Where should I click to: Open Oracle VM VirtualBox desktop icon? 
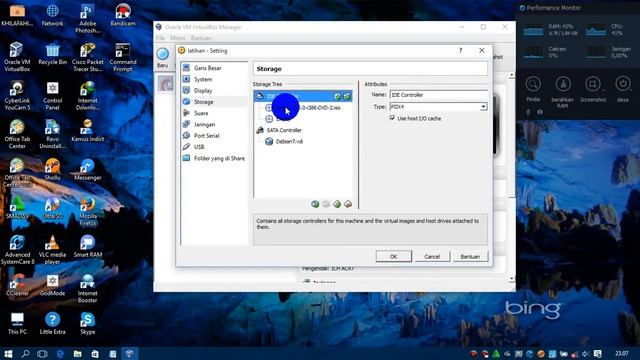(17, 57)
